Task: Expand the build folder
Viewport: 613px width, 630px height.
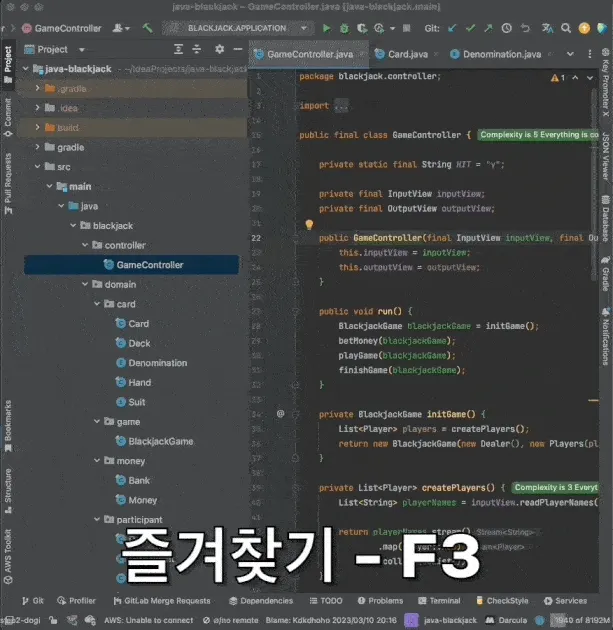Action: 37,127
